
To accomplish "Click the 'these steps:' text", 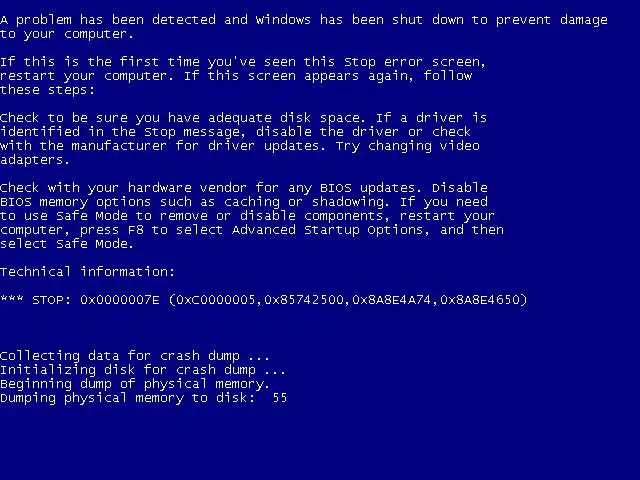I will point(47,90).
